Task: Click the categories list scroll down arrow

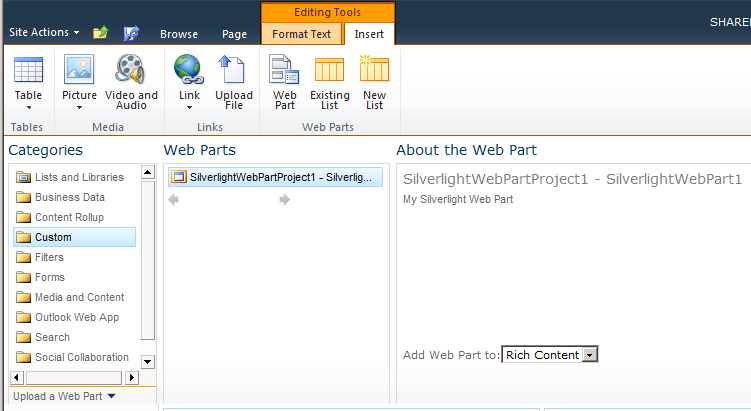Action: tap(148, 362)
